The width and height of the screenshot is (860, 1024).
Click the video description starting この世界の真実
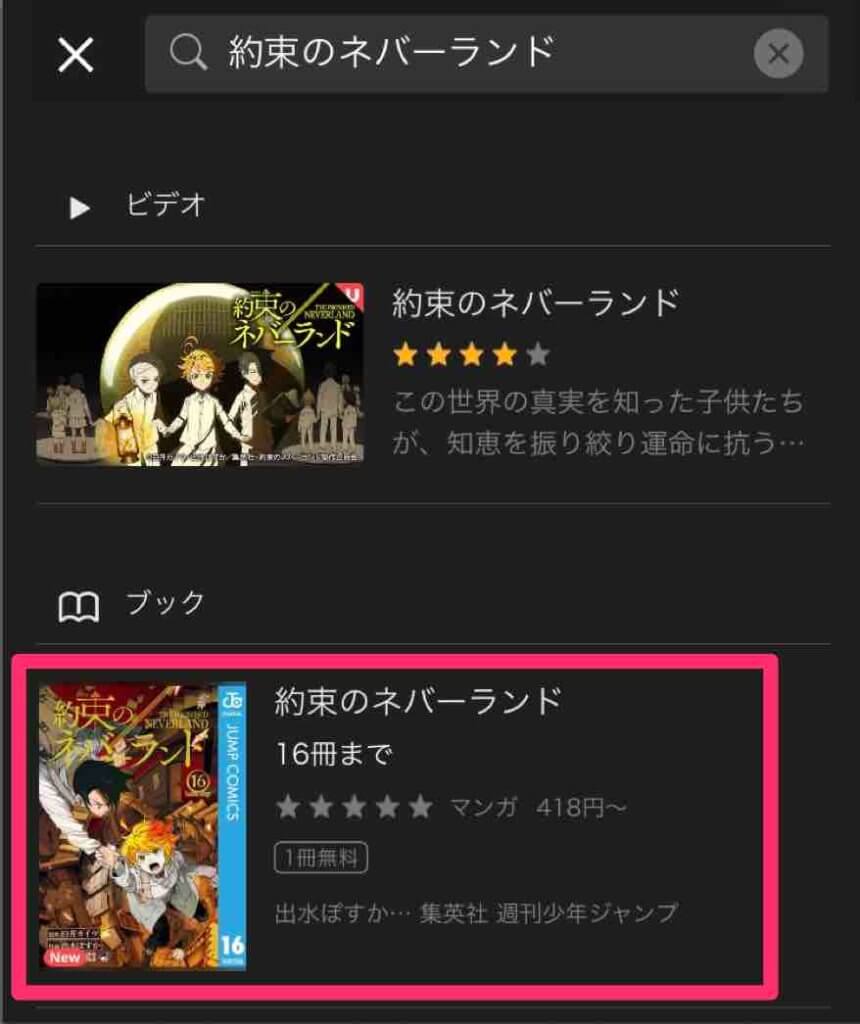click(x=598, y=422)
